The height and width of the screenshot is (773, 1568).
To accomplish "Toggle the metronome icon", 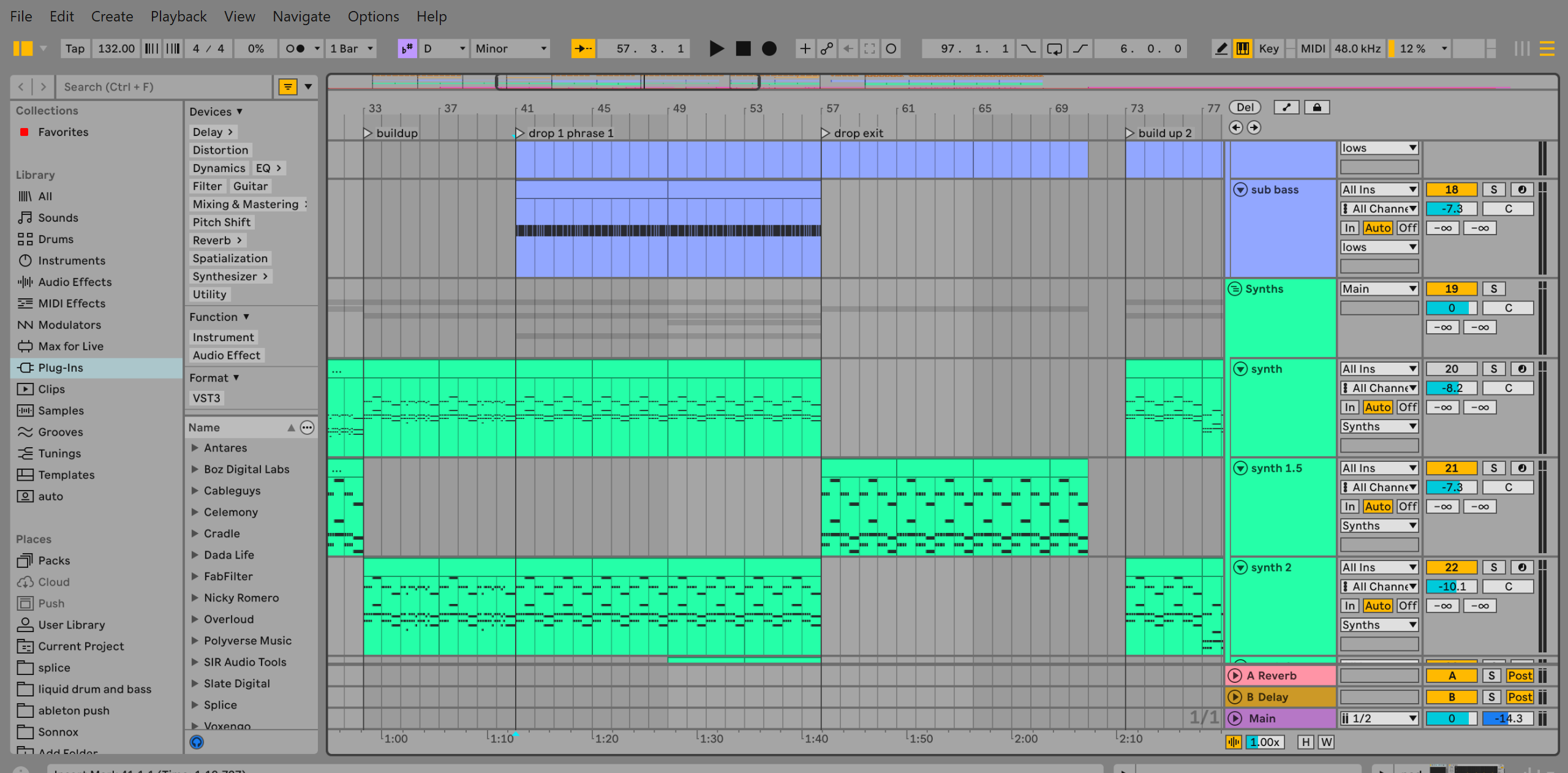I will click(x=295, y=48).
